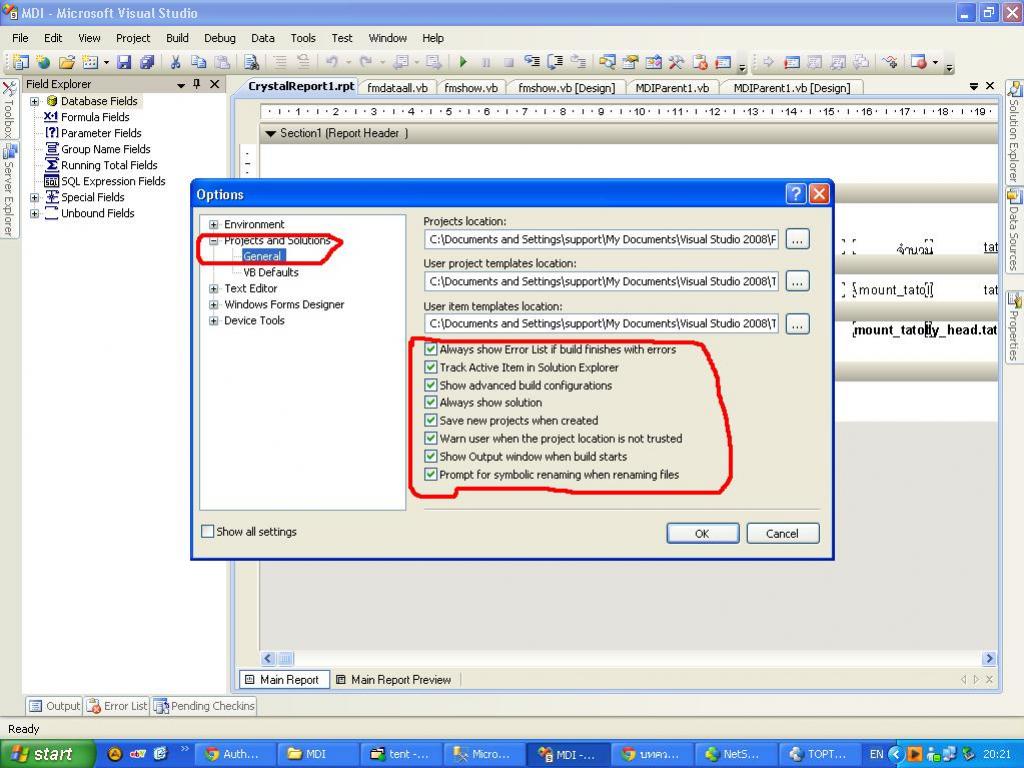Browse for User project templates location
This screenshot has width=1024, height=768.
pyautogui.click(x=797, y=281)
